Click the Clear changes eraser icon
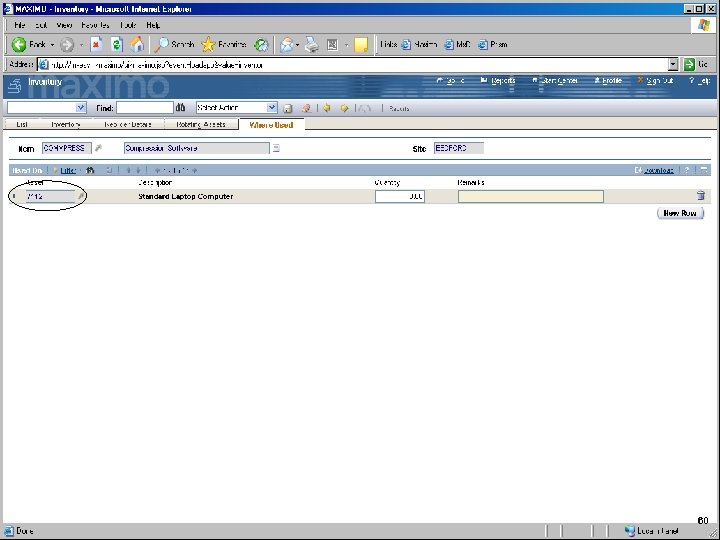The height and width of the screenshot is (540, 720). 306,108
